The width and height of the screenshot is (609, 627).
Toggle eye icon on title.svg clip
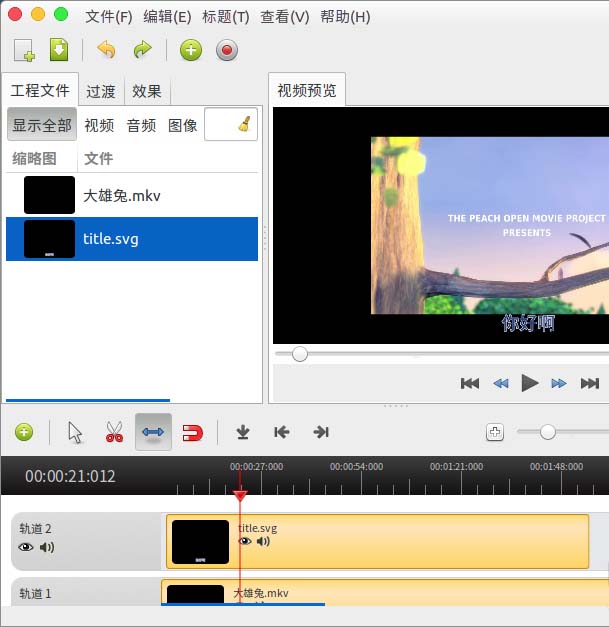[x=245, y=541]
